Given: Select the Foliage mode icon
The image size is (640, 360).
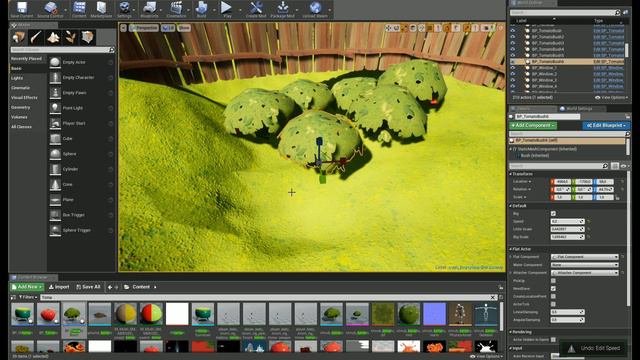Looking at the screenshot, I should (x=70, y=38).
